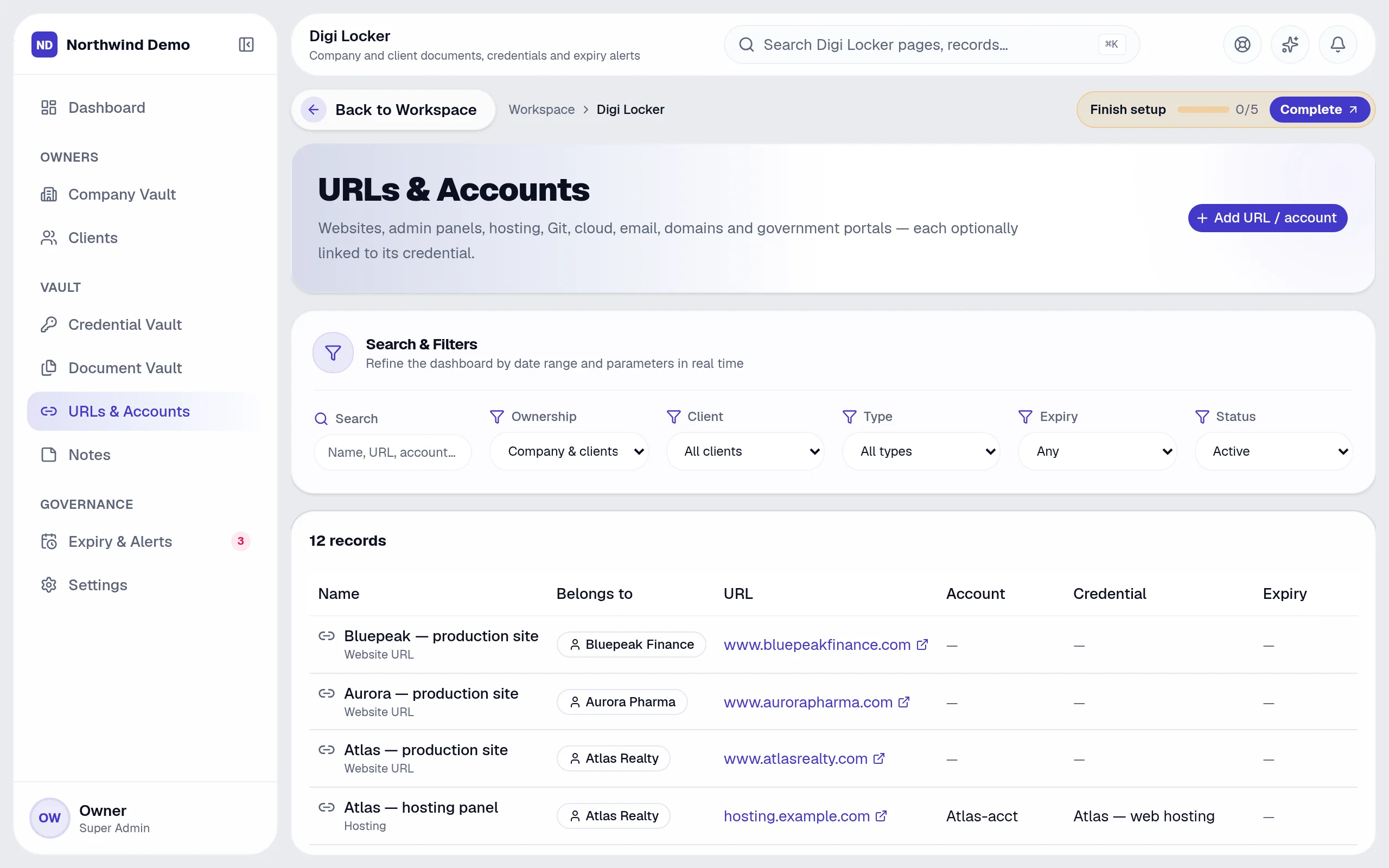This screenshot has height=868, width=1389.
Task: Focus the Digi Locker global search field
Action: (x=931, y=45)
